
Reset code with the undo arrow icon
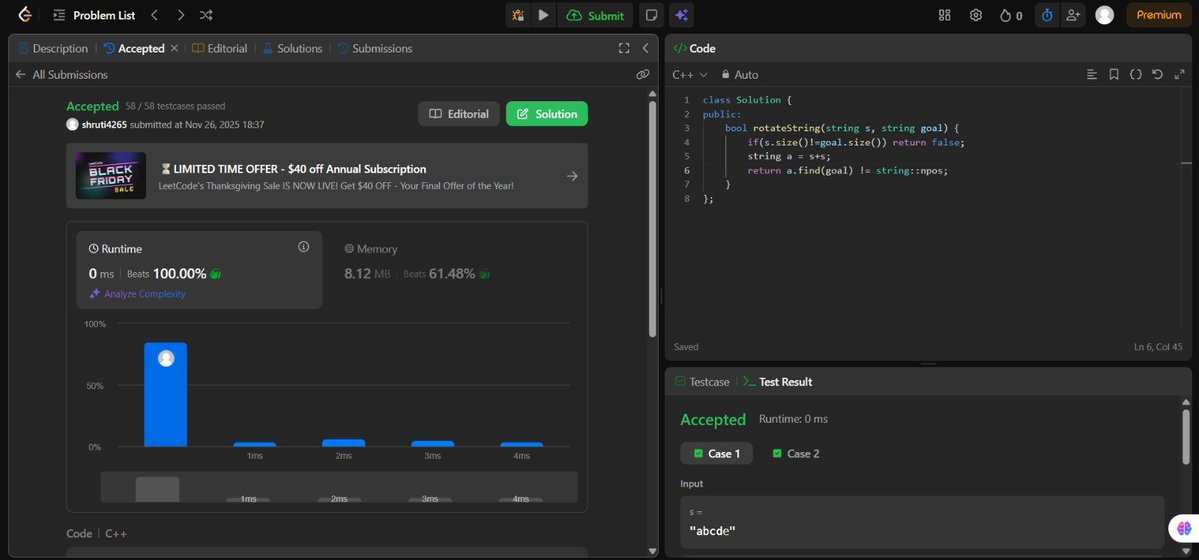[1158, 74]
